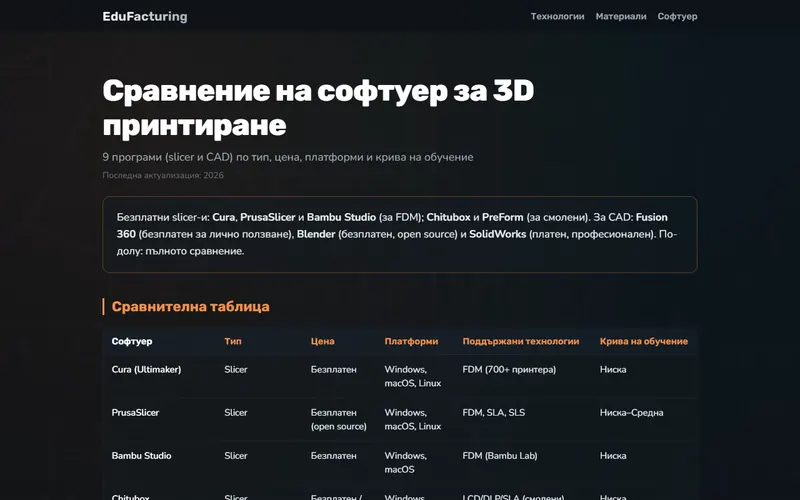Click the Крива на обучение header
Screen dimensions: 800x500
coord(644,341)
